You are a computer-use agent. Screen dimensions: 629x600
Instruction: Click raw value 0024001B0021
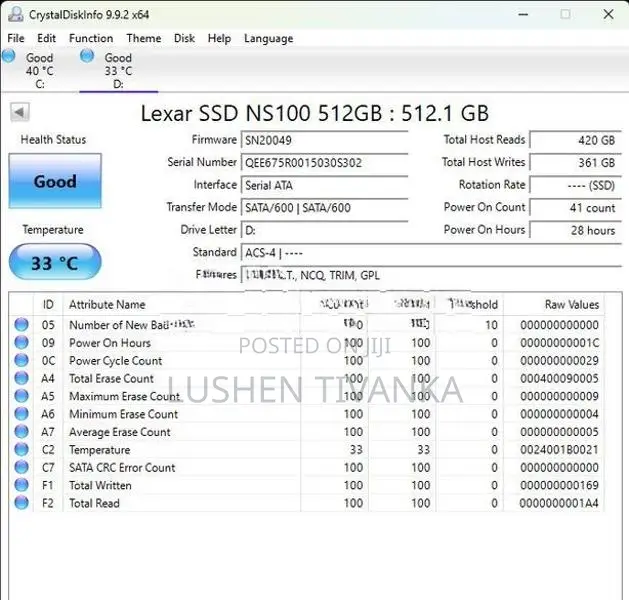tap(559, 450)
